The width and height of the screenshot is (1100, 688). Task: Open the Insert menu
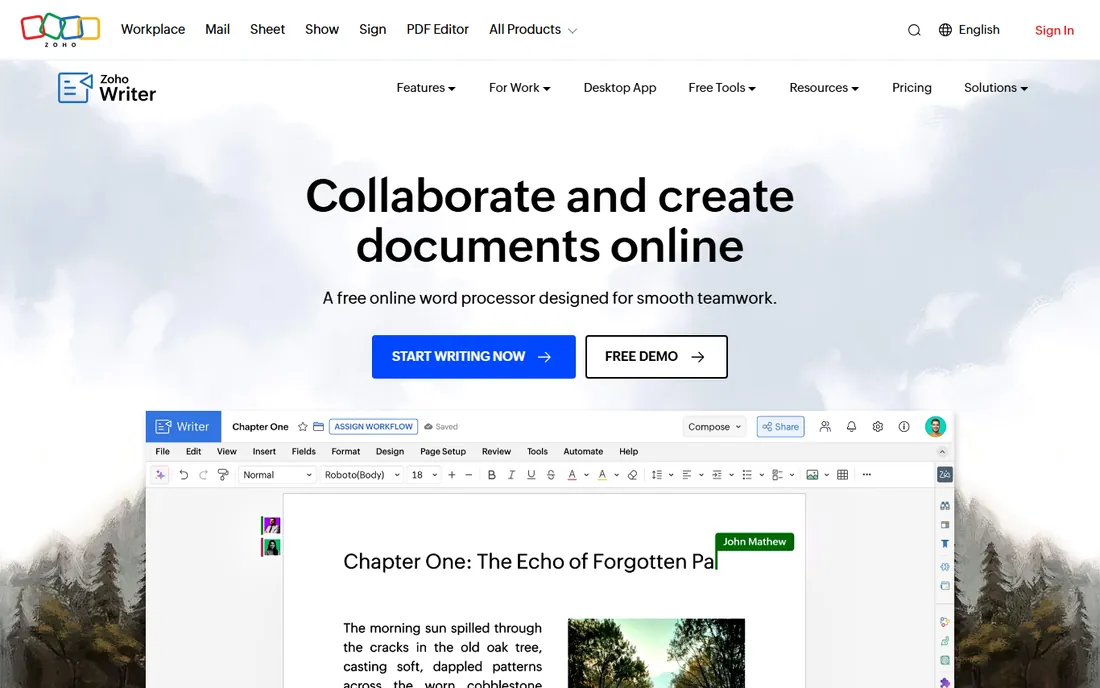tap(264, 452)
